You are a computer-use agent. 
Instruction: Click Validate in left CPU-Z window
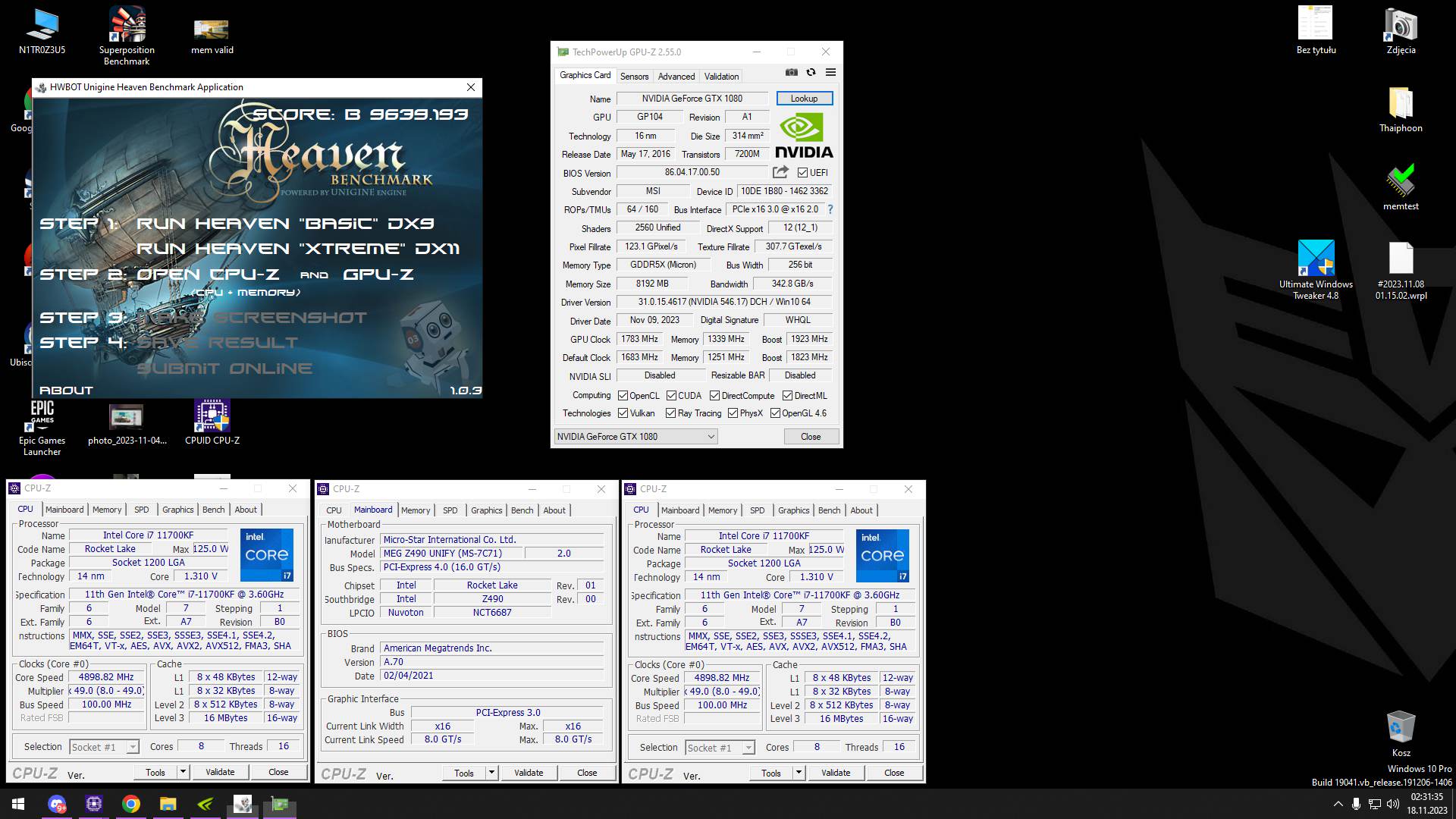pyautogui.click(x=220, y=772)
